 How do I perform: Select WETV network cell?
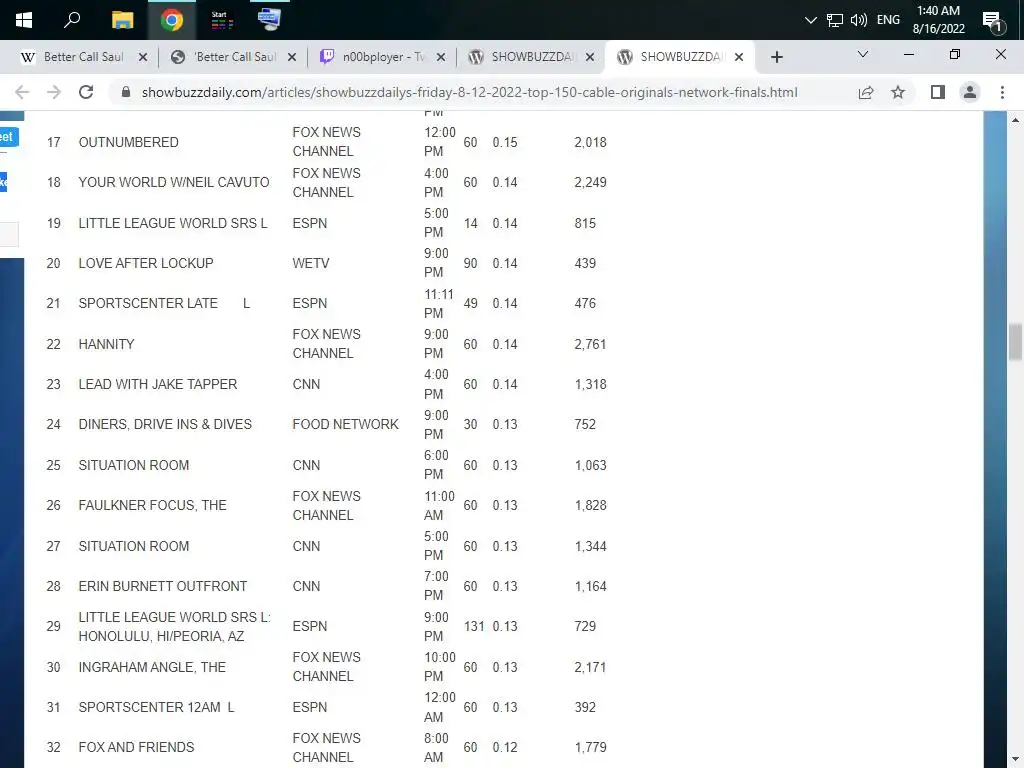(311, 263)
